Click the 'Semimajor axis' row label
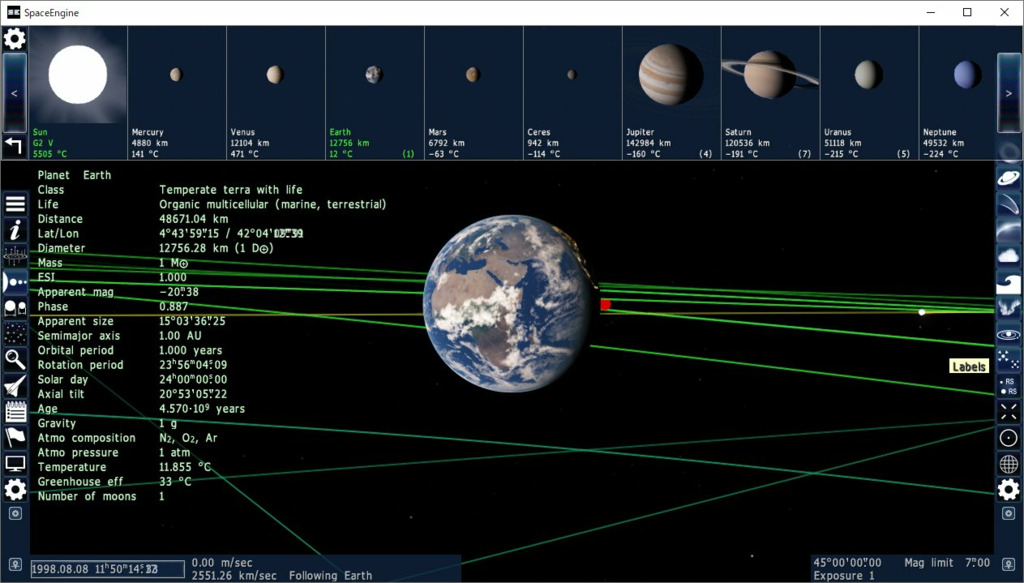This screenshot has width=1024, height=583. 78,336
